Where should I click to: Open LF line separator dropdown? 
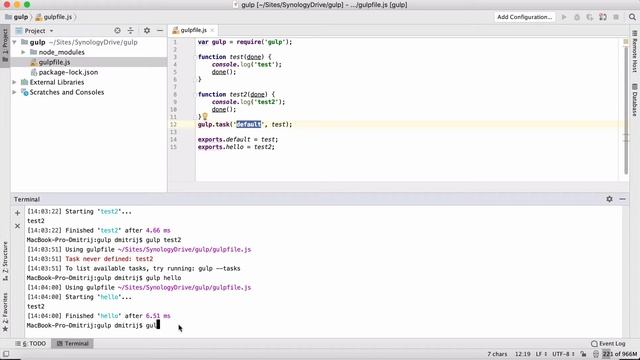pos(541,354)
